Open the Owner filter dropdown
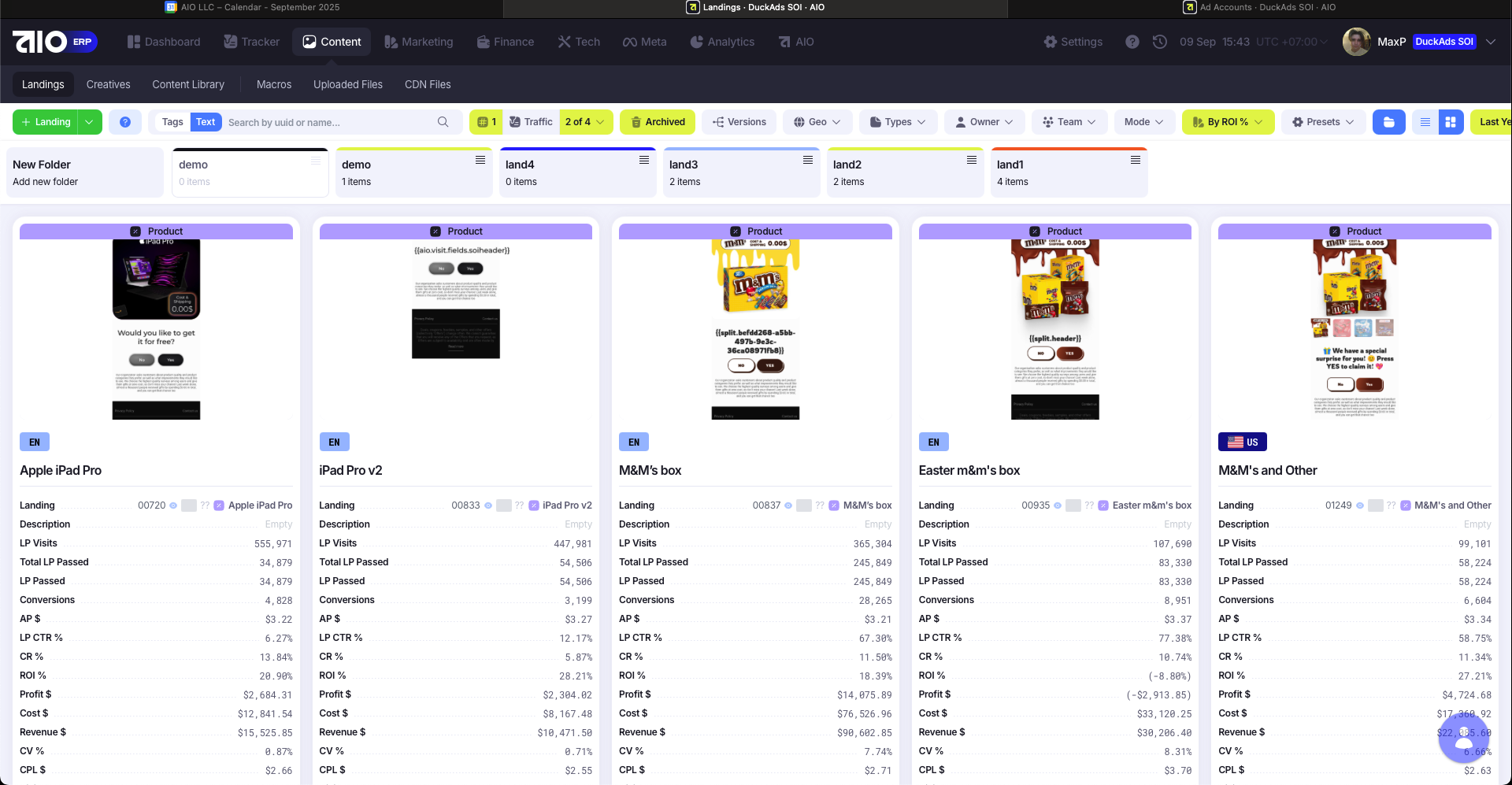This screenshot has height=785, width=1512. coord(984,122)
